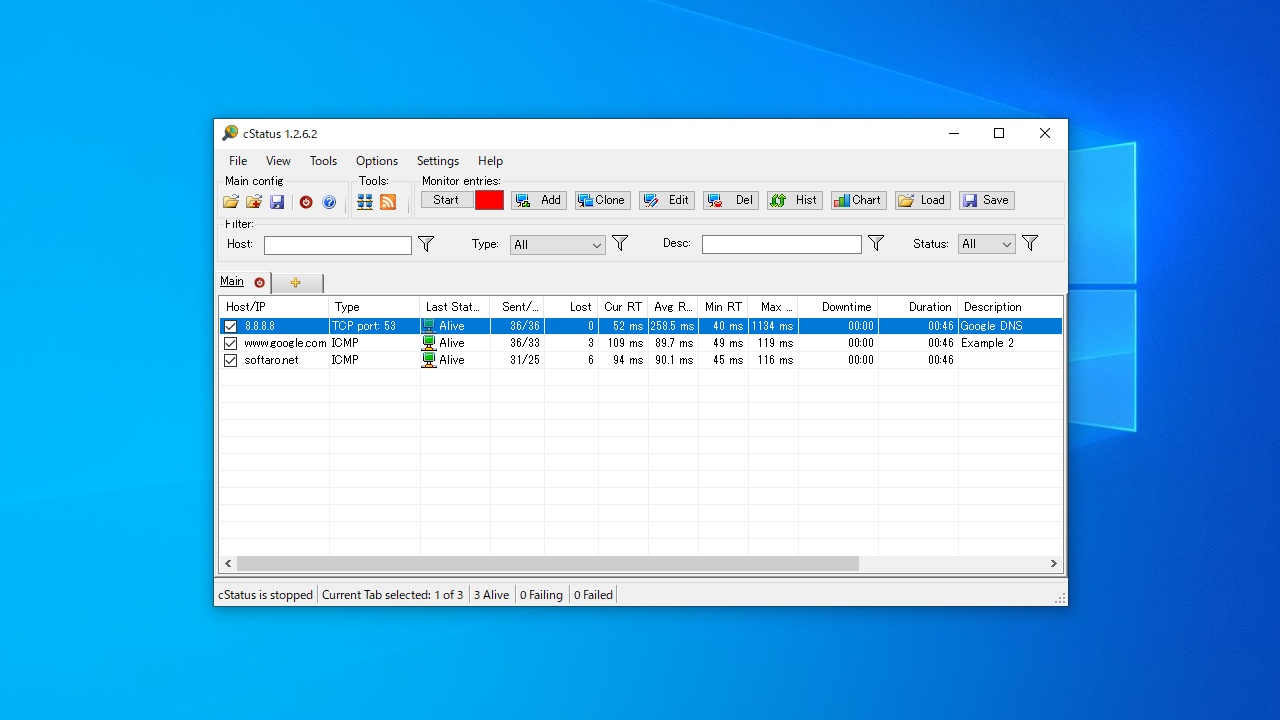
Task: Uncheck the www.google.com host entry
Action: click(x=231, y=343)
